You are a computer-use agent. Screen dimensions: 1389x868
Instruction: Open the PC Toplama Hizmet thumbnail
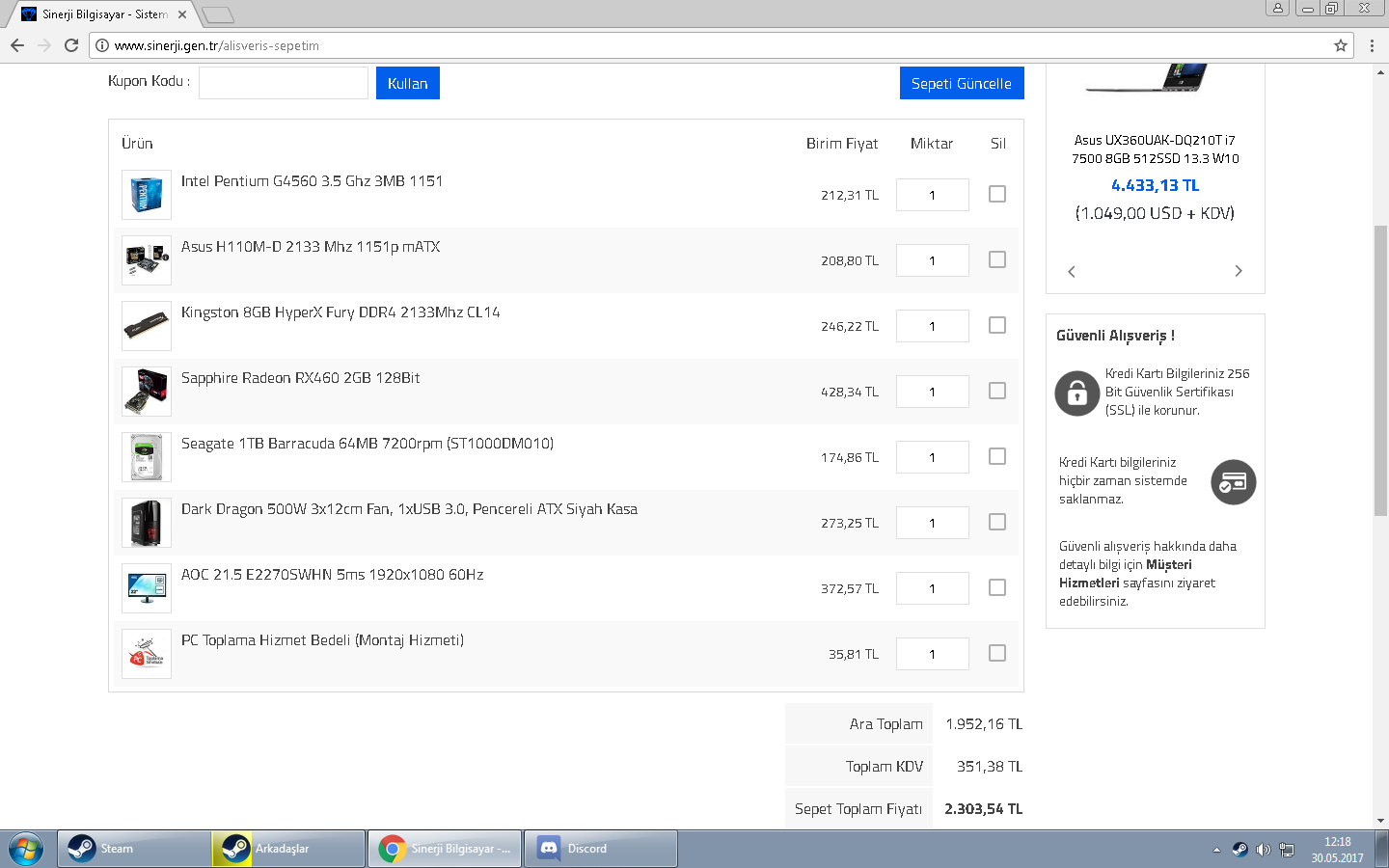coord(147,654)
